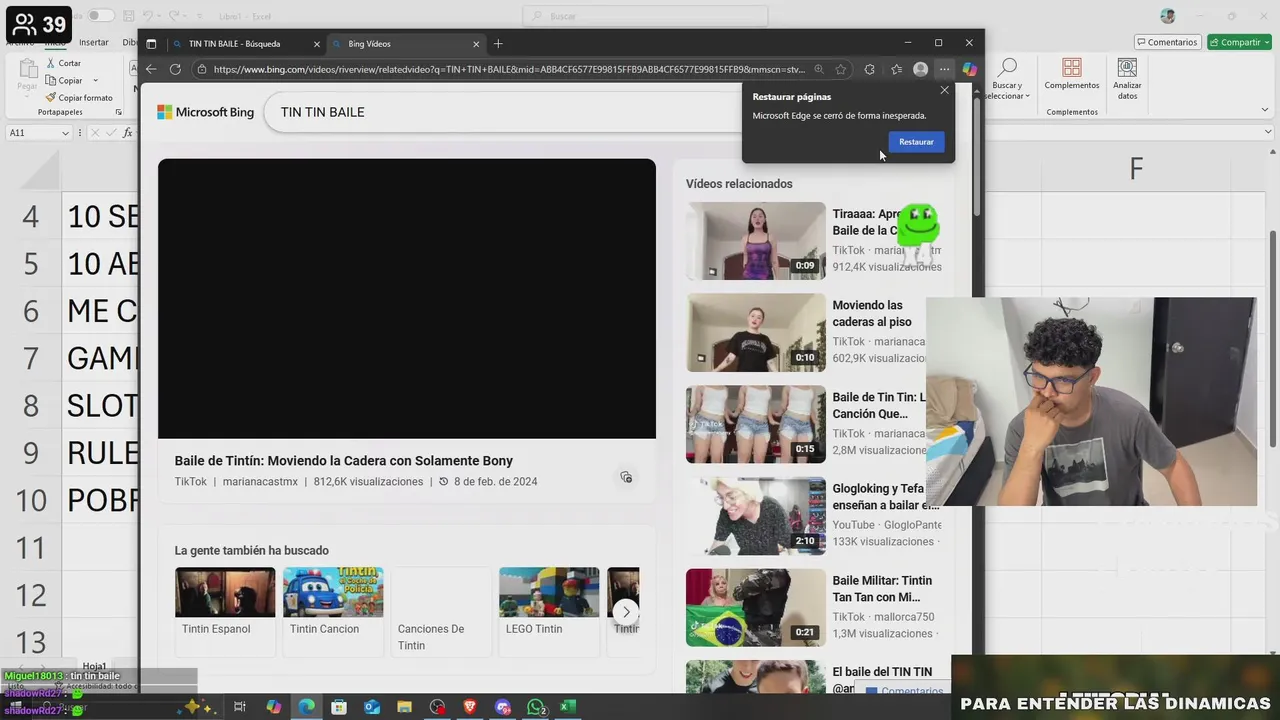
Task: Expand Excel Name Box dropdown A11
Action: click(x=65, y=133)
